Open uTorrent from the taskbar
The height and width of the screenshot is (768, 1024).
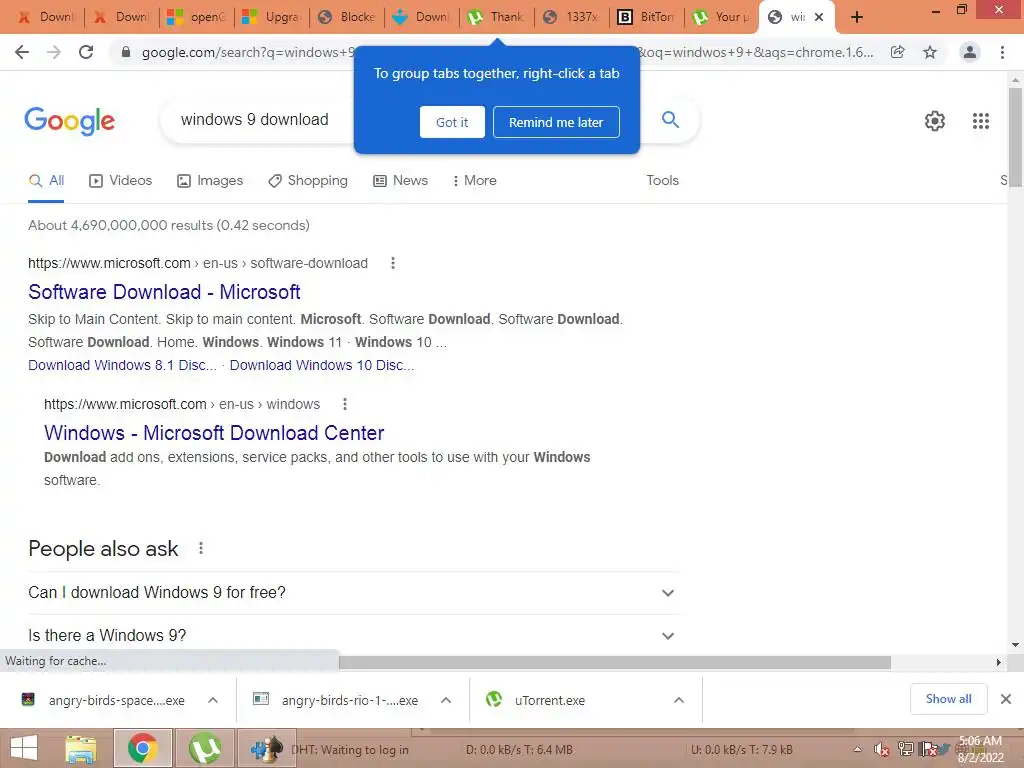pyautogui.click(x=205, y=748)
